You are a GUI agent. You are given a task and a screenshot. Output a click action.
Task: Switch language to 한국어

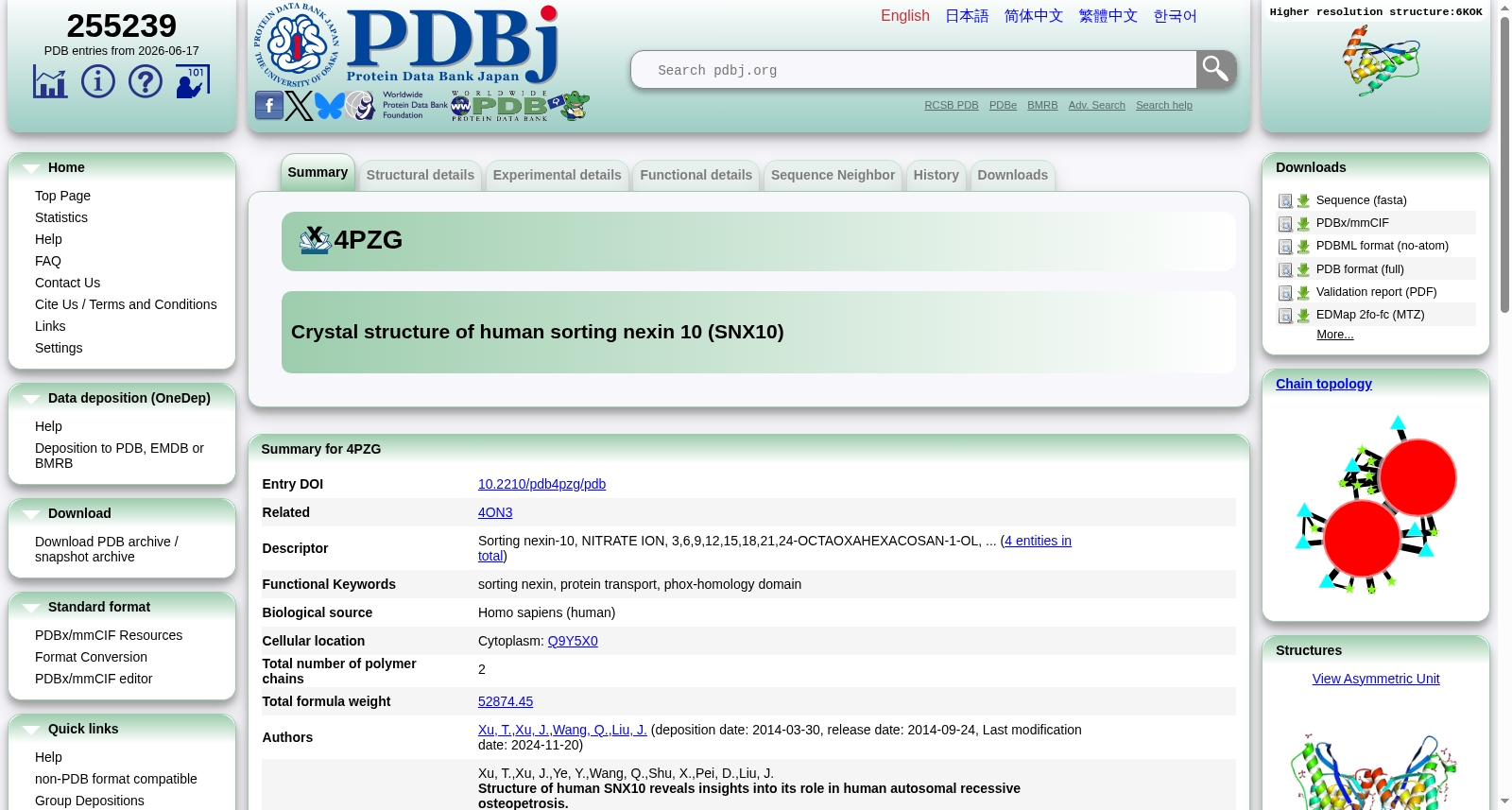pos(1176,16)
